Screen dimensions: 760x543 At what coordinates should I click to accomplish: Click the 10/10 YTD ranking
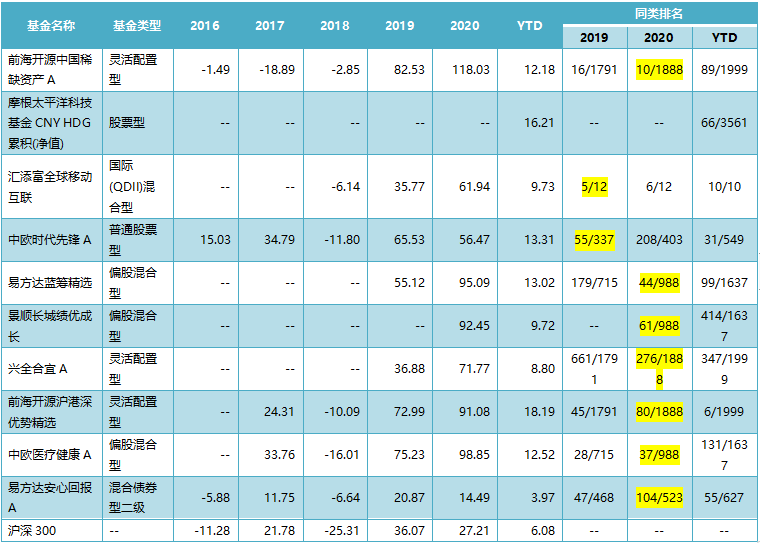(x=725, y=187)
